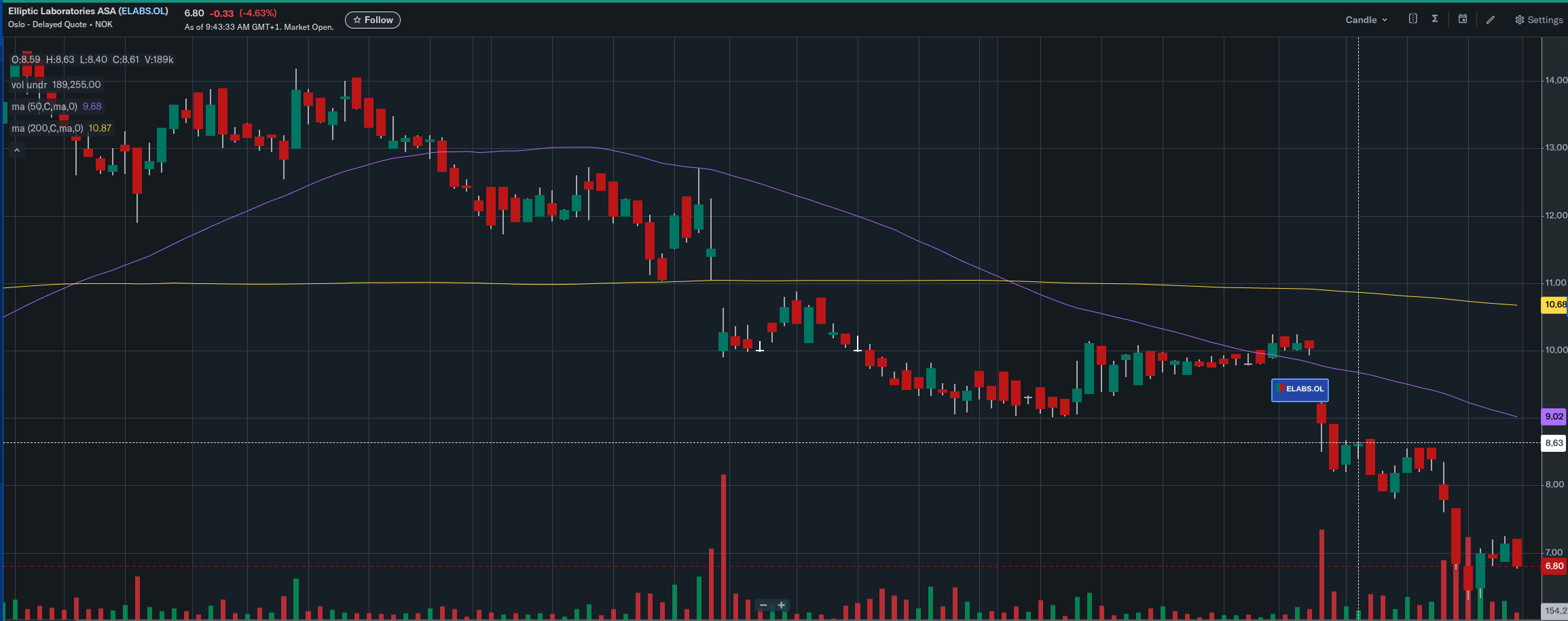The height and width of the screenshot is (621, 1568).
Task: Zoom in with the plus icon
Action: (x=782, y=605)
